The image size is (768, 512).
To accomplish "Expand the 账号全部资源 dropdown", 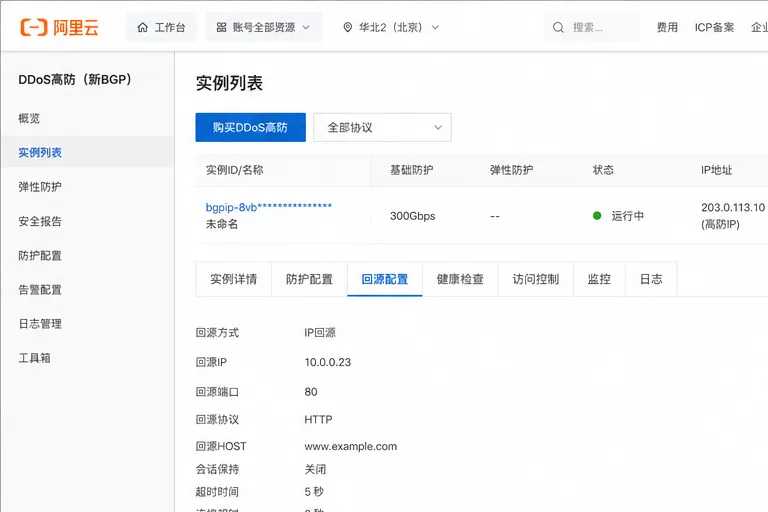I will [264, 27].
